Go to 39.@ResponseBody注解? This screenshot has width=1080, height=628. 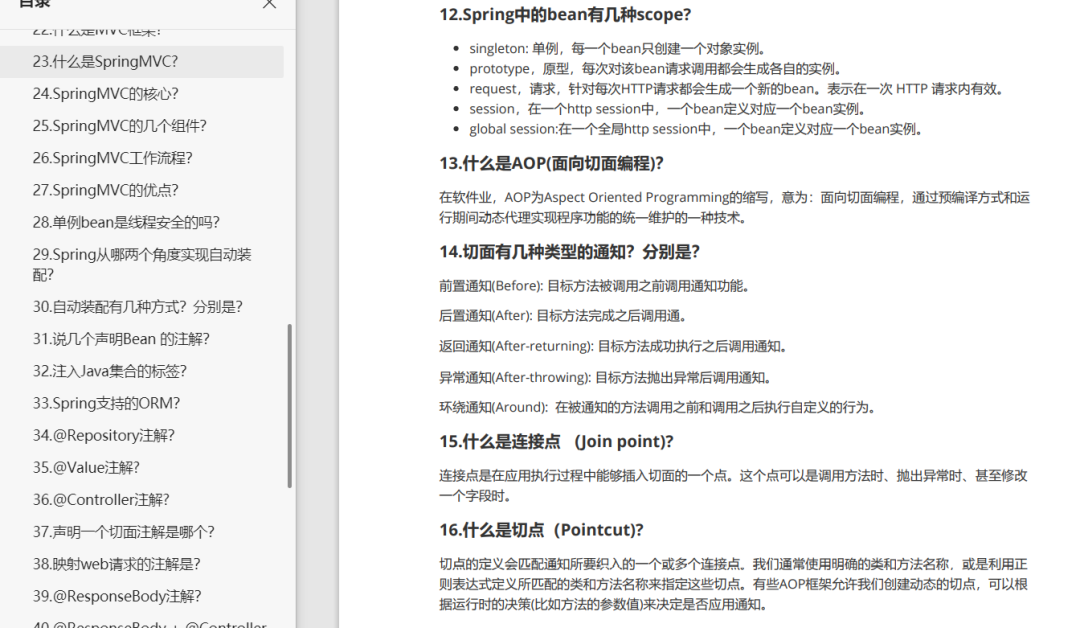[x=116, y=596]
